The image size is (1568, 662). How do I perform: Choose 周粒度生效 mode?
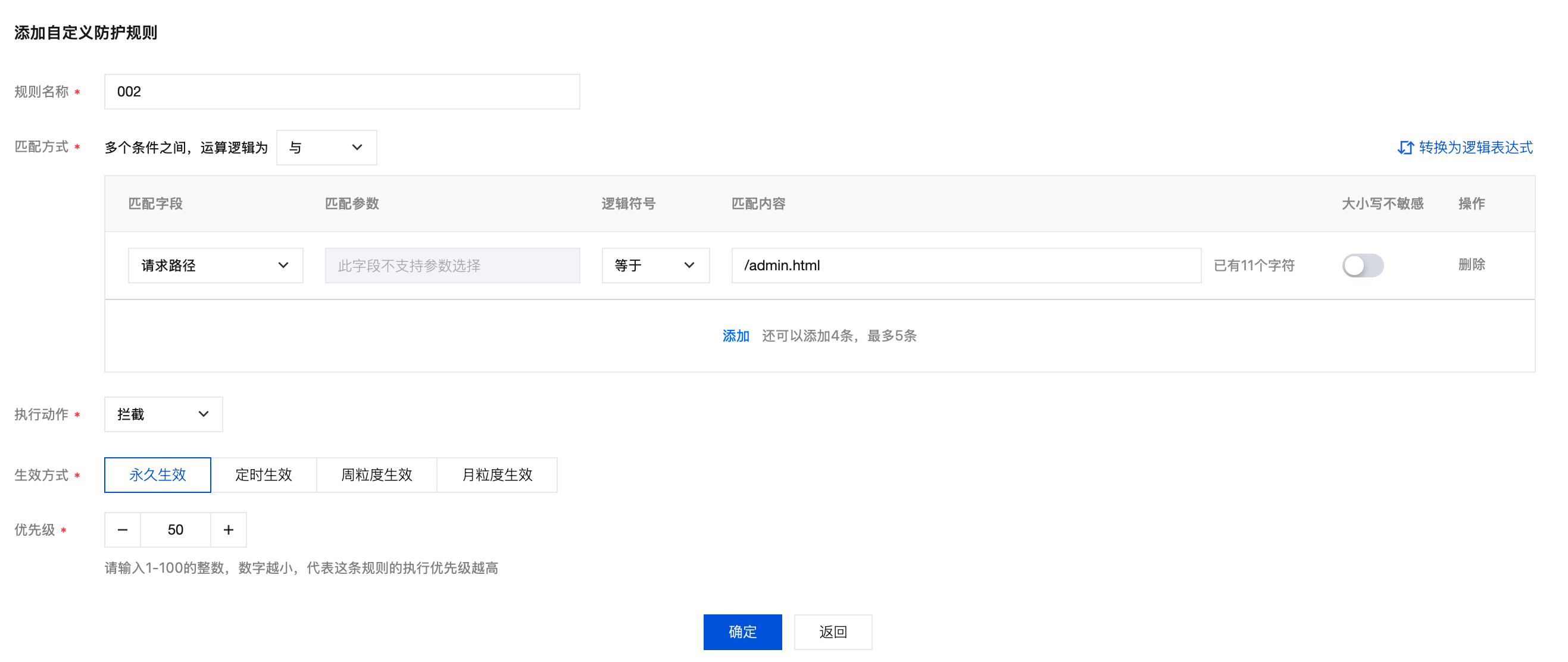point(376,474)
